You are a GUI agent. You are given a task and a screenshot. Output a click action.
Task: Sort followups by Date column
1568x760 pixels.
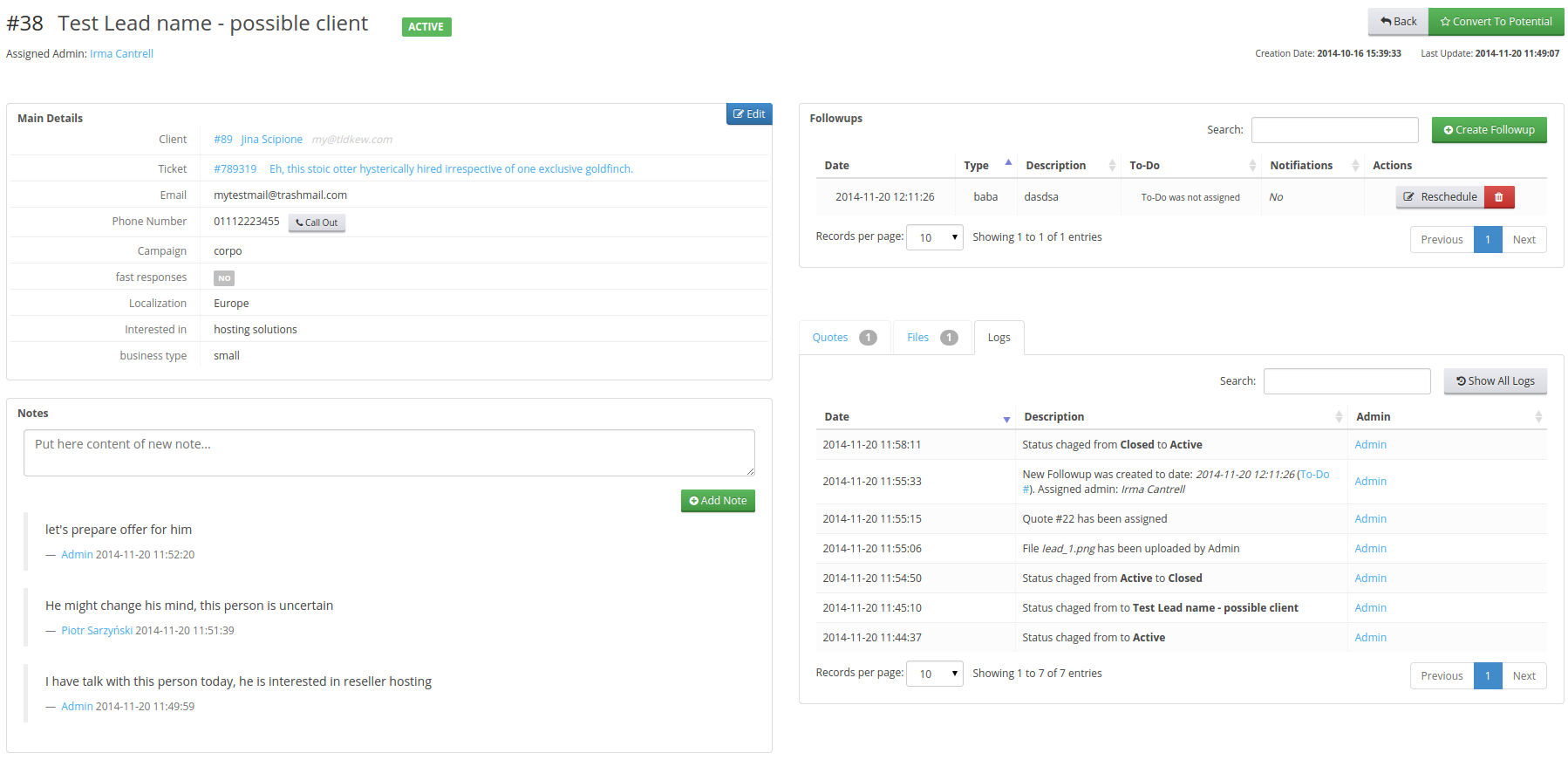click(836, 166)
